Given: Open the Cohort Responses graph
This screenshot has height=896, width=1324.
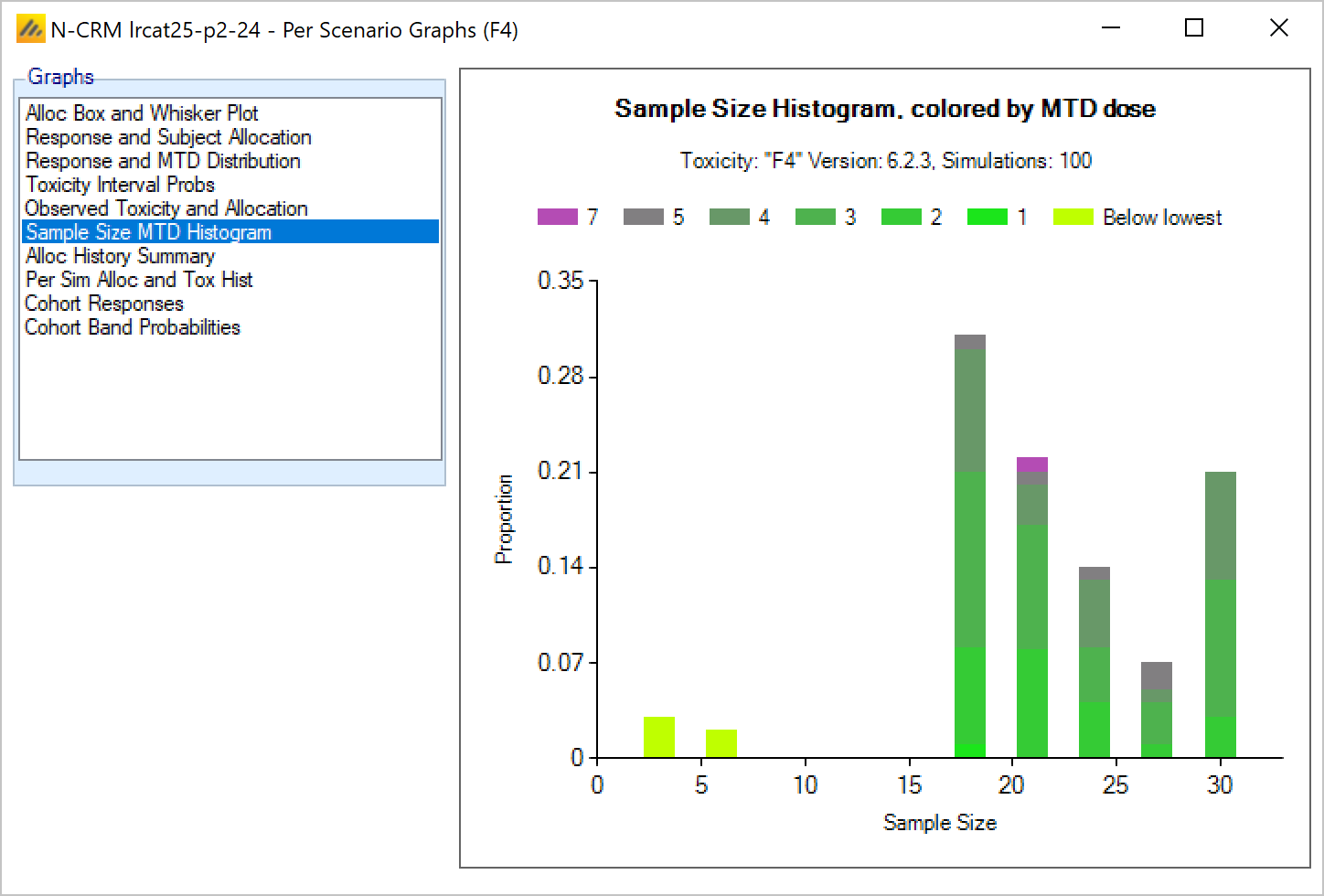Looking at the screenshot, I should [x=104, y=304].
